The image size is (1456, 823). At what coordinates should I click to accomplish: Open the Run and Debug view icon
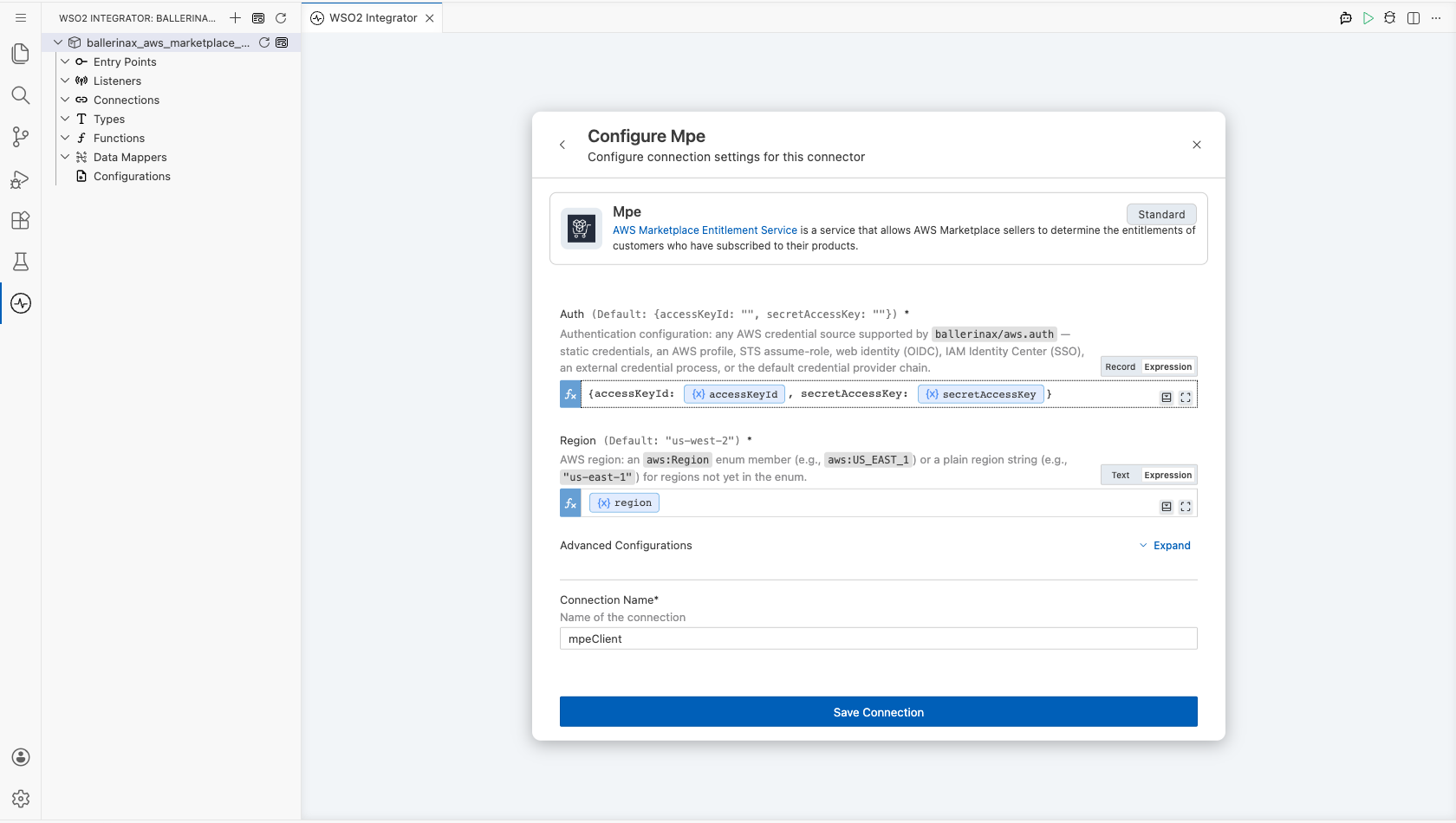point(21,178)
